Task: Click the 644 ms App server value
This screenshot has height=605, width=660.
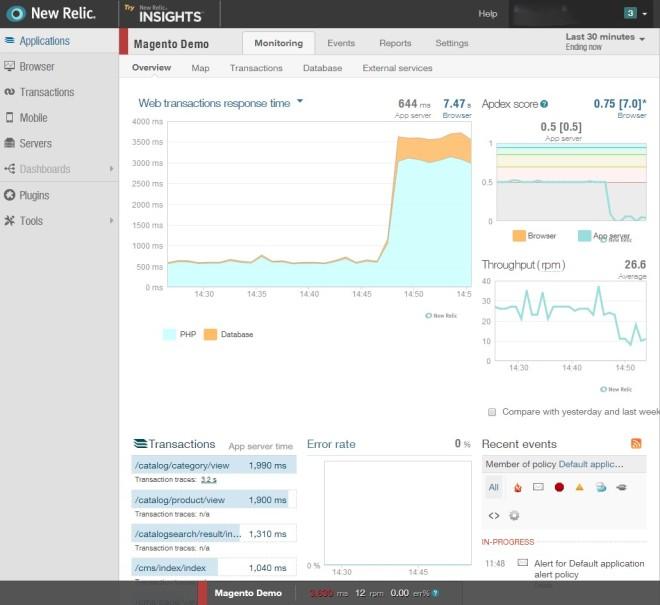Action: point(414,104)
